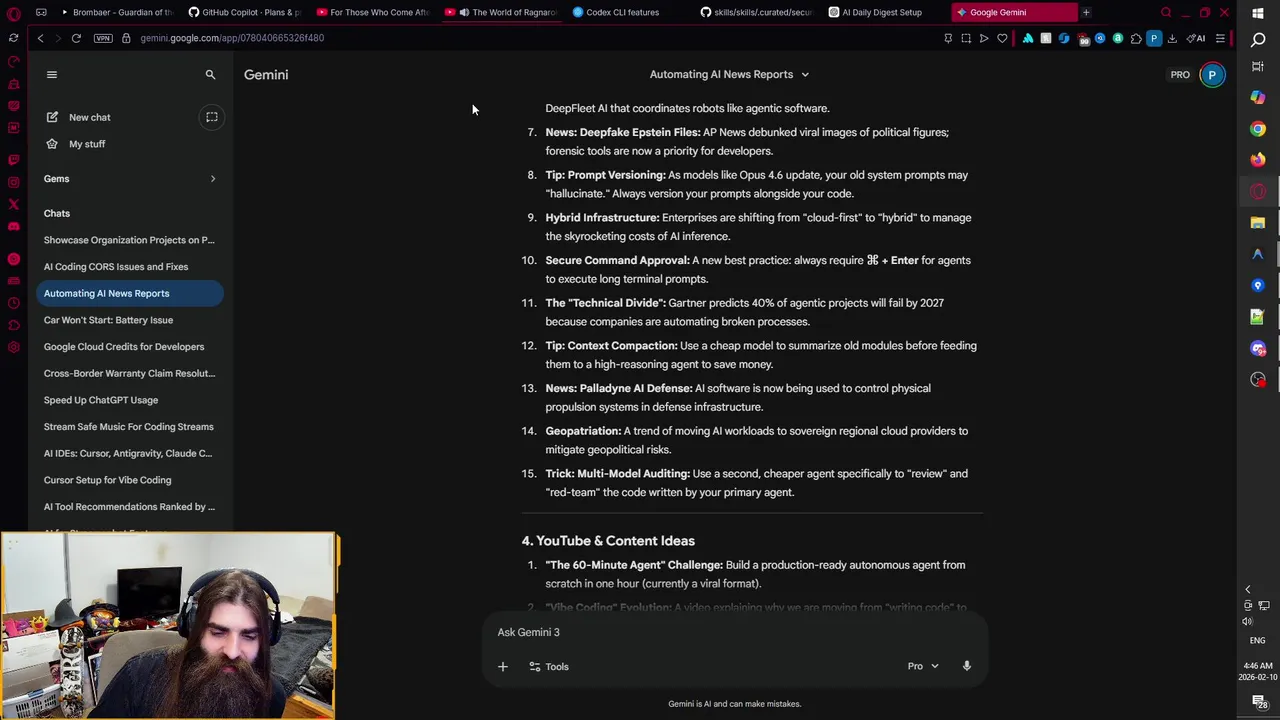Open the Windows Start button
Image resolution: width=1280 pixels, height=720 pixels.
point(1258,13)
